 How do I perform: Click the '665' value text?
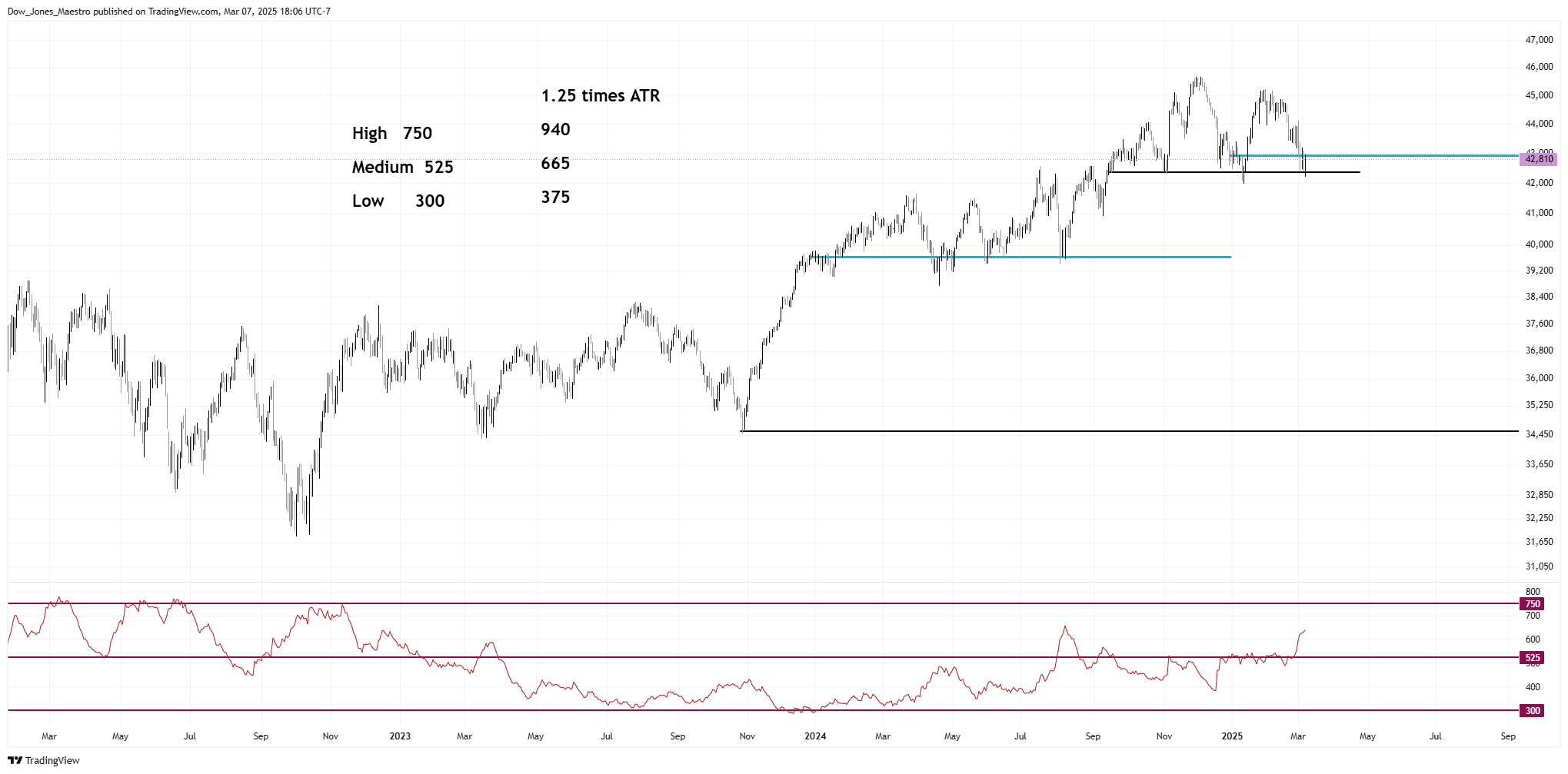[555, 164]
